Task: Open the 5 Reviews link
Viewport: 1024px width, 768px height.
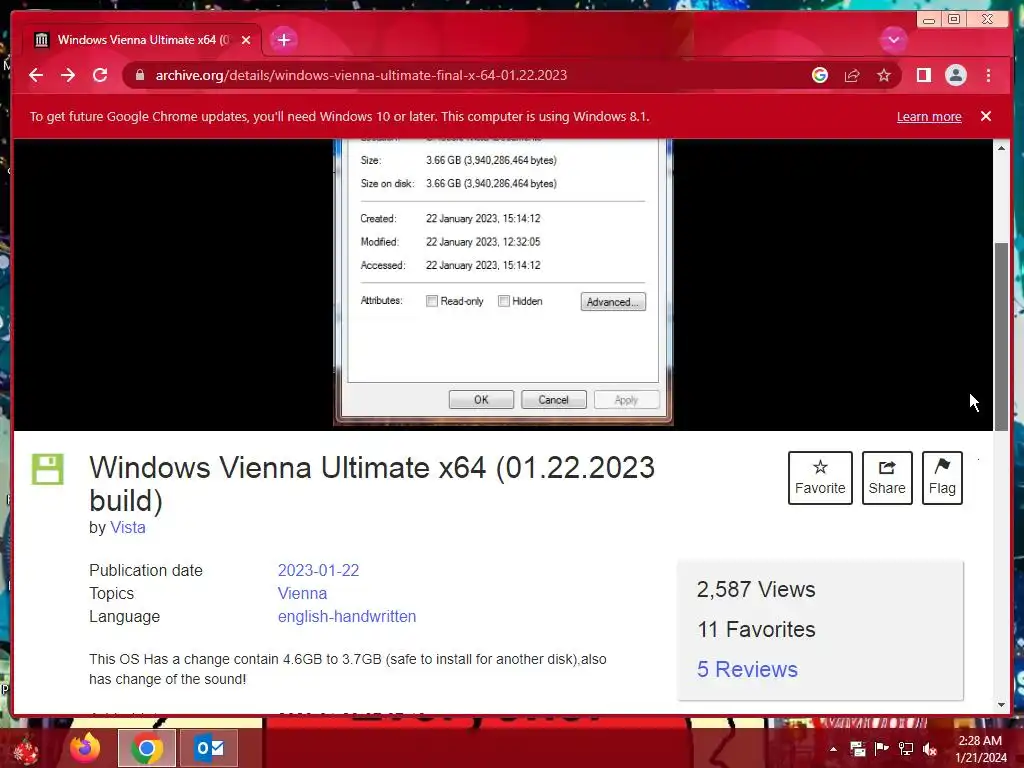Action: tap(746, 669)
